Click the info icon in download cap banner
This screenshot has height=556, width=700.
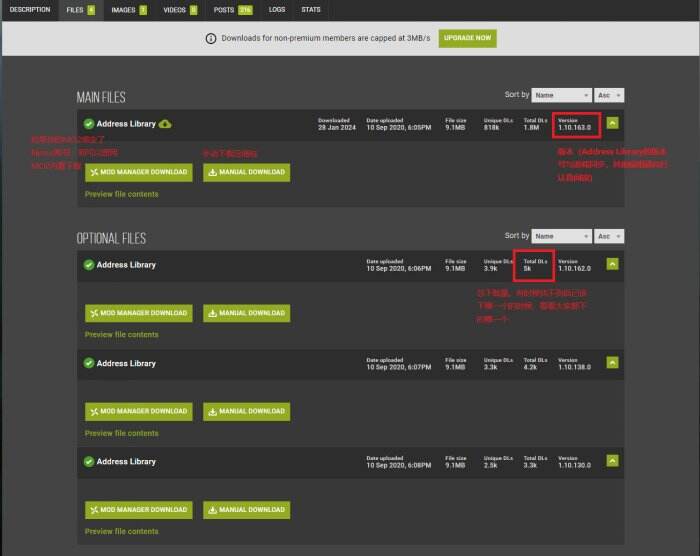(x=211, y=38)
